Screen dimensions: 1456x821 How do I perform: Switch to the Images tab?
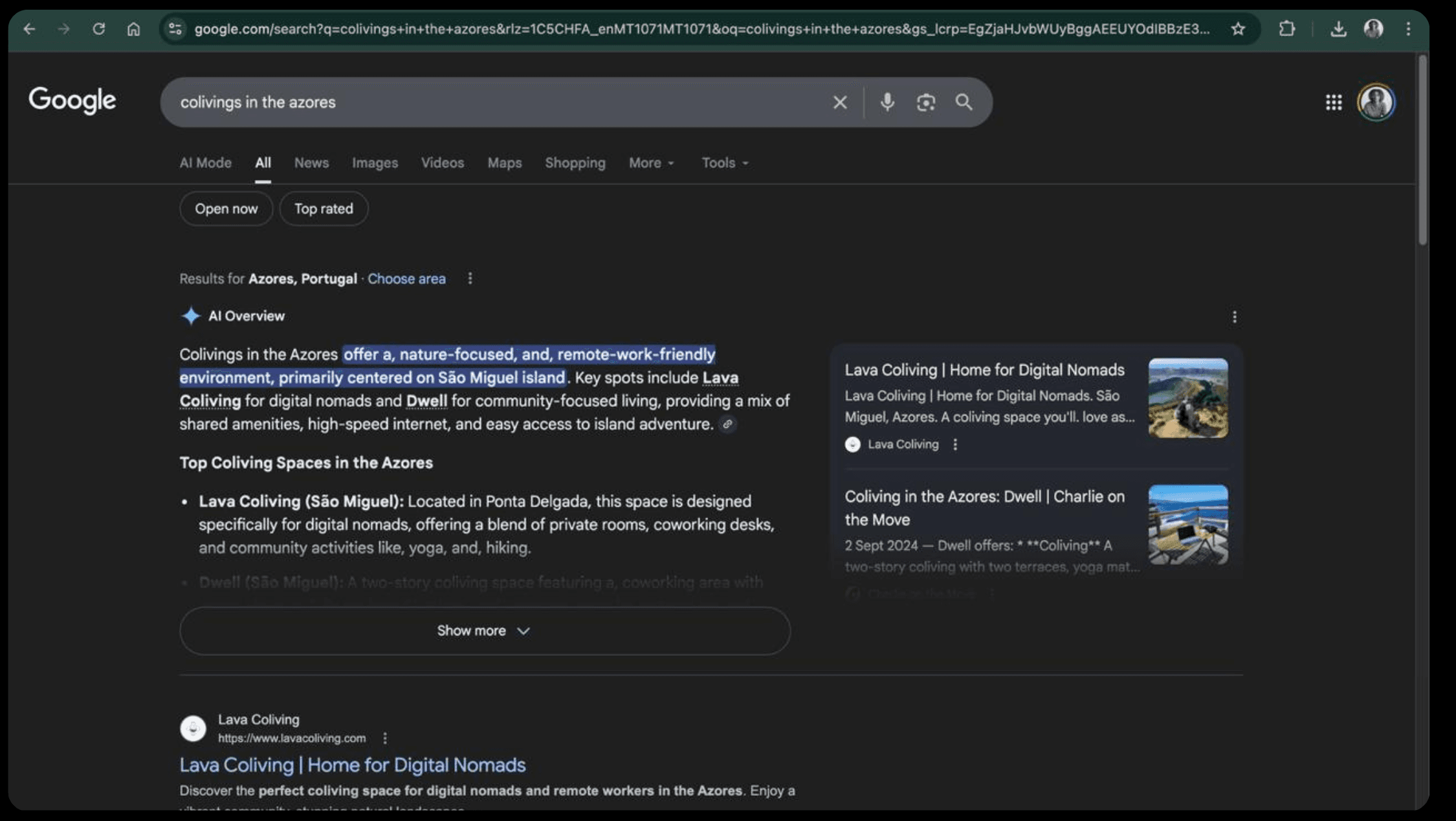click(375, 163)
